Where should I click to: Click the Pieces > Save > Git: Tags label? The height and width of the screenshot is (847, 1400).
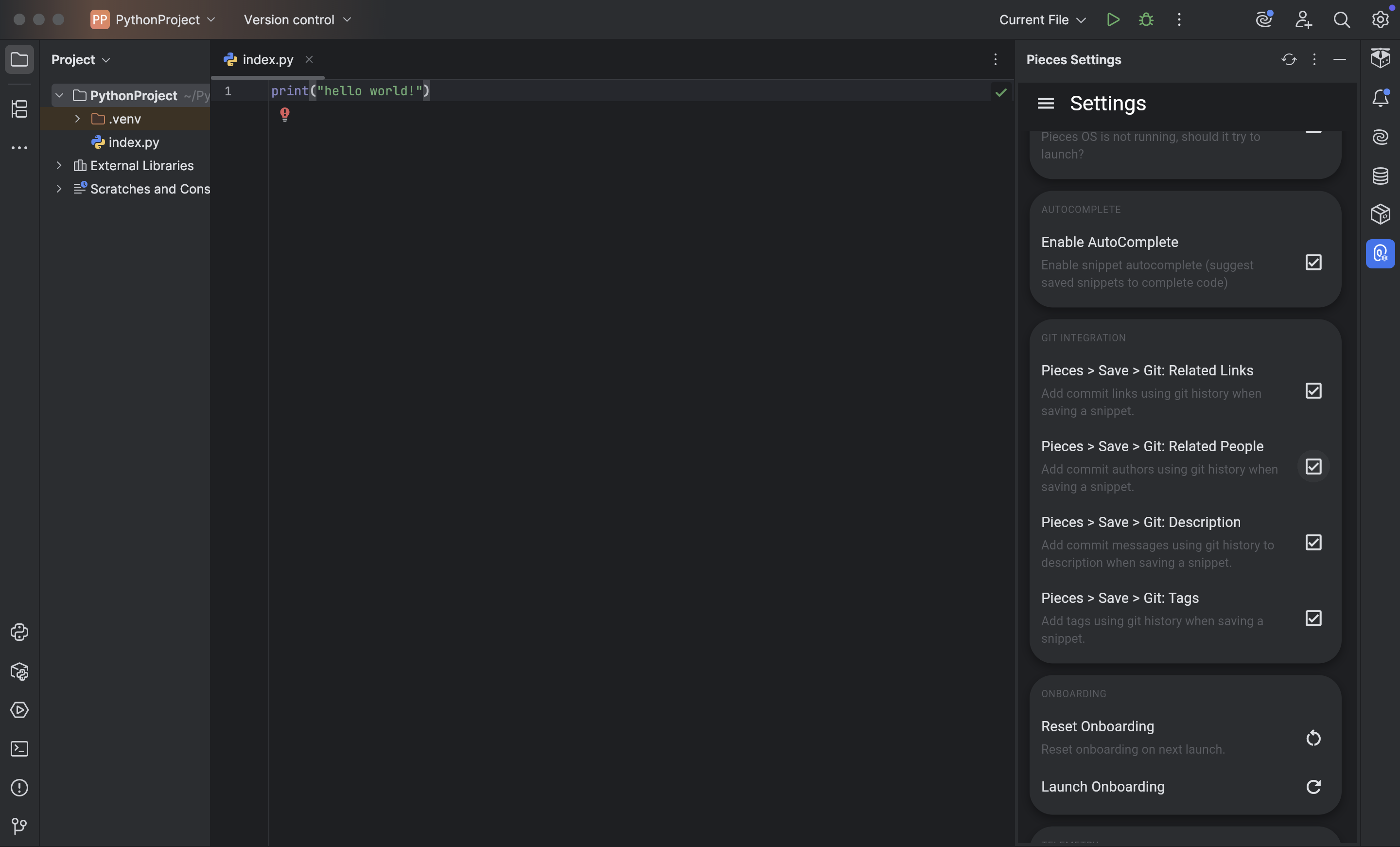point(1120,598)
